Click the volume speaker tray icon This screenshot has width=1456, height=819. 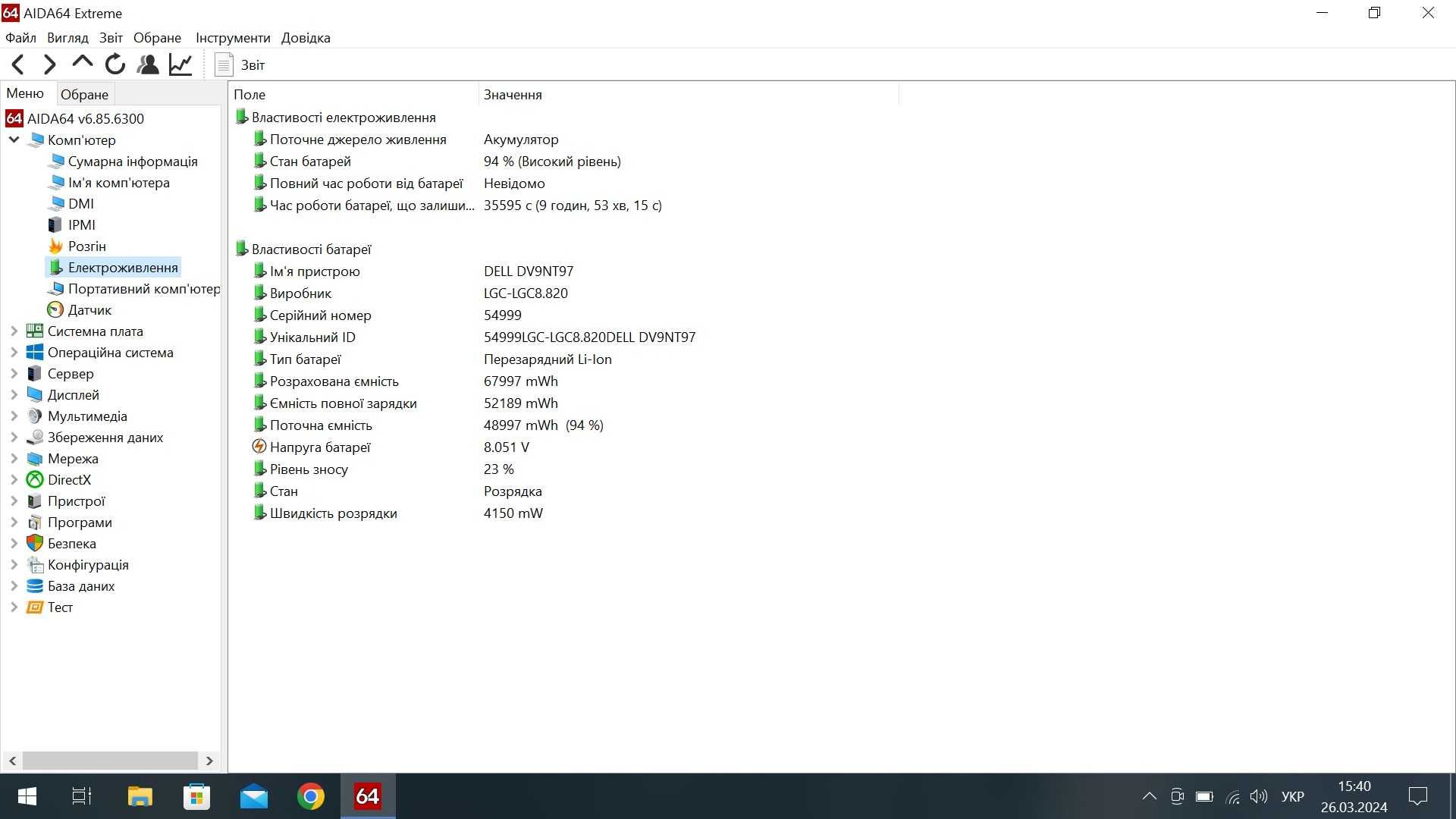point(1259,796)
